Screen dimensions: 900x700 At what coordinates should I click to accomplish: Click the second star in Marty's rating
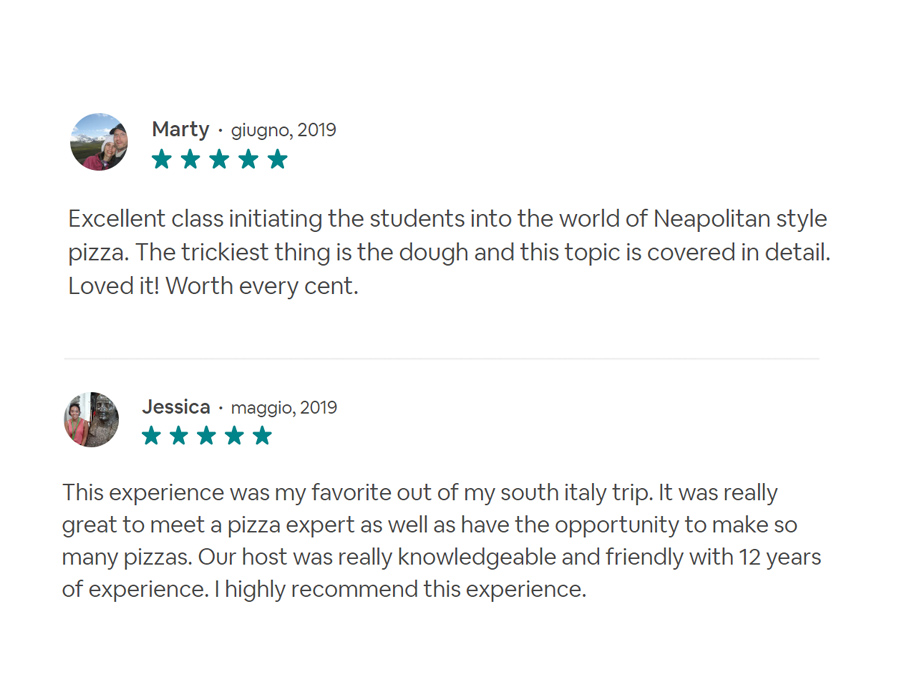tap(191, 159)
